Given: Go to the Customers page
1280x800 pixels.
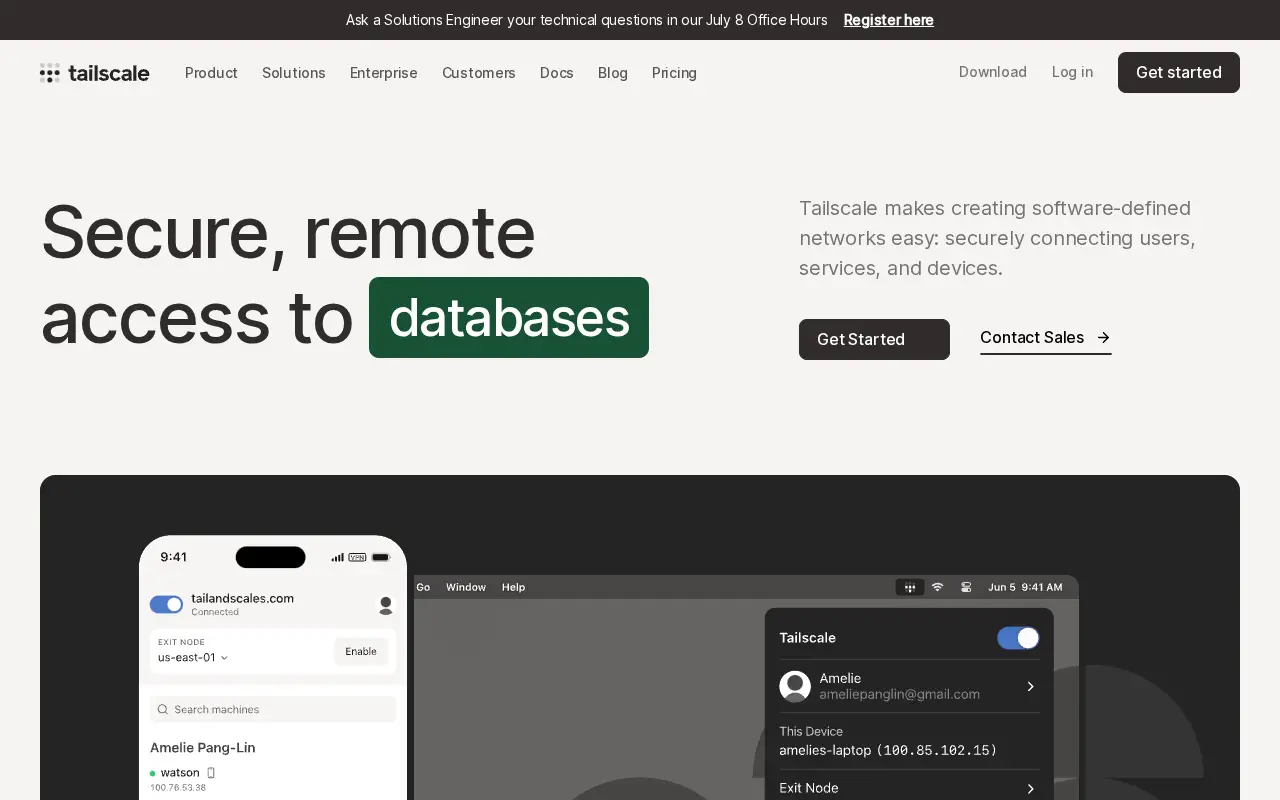Looking at the screenshot, I should (479, 73).
